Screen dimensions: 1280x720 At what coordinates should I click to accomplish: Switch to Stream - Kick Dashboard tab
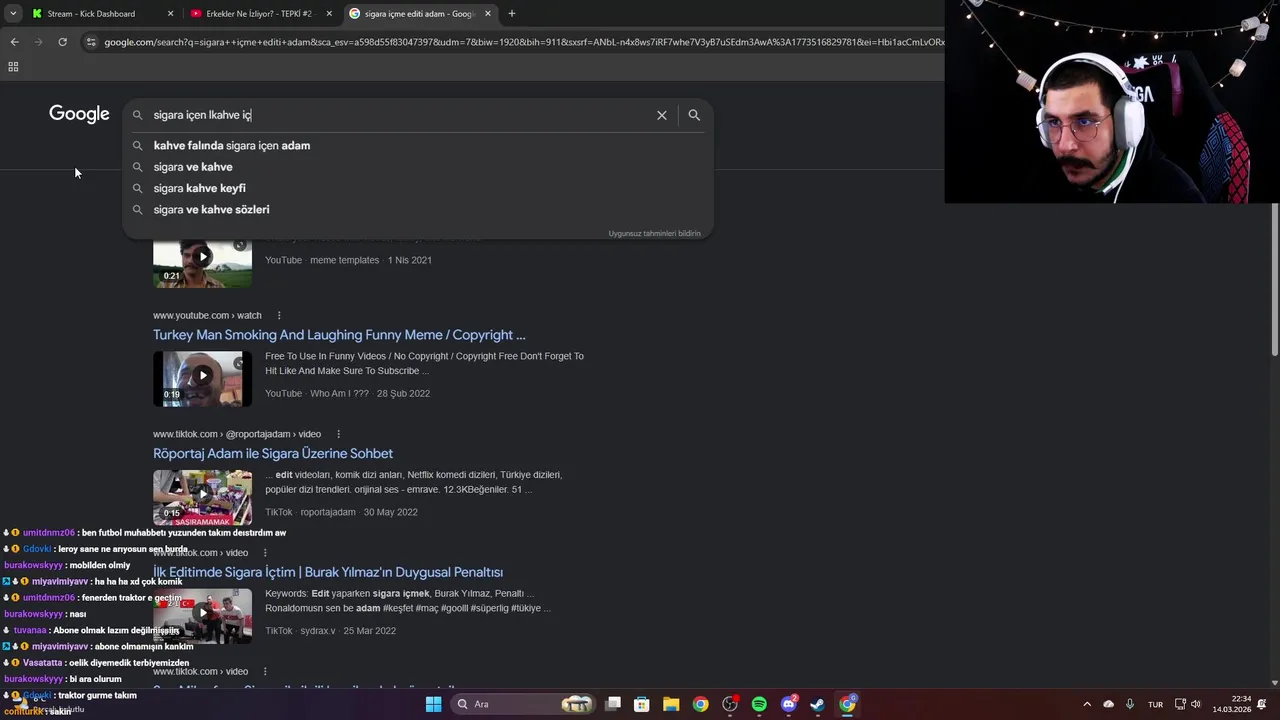tap(91, 14)
